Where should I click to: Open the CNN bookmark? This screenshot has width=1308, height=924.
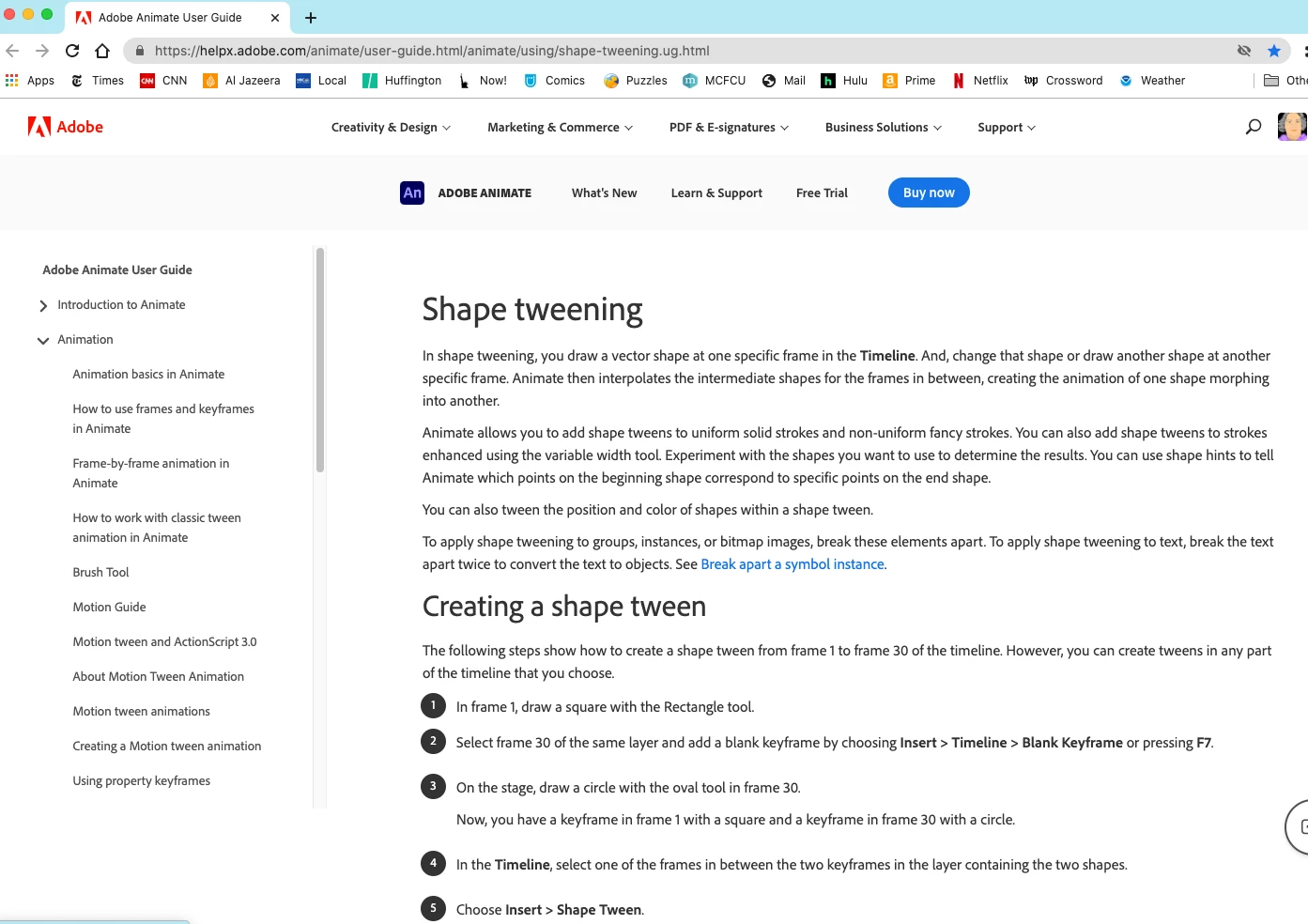pos(163,81)
